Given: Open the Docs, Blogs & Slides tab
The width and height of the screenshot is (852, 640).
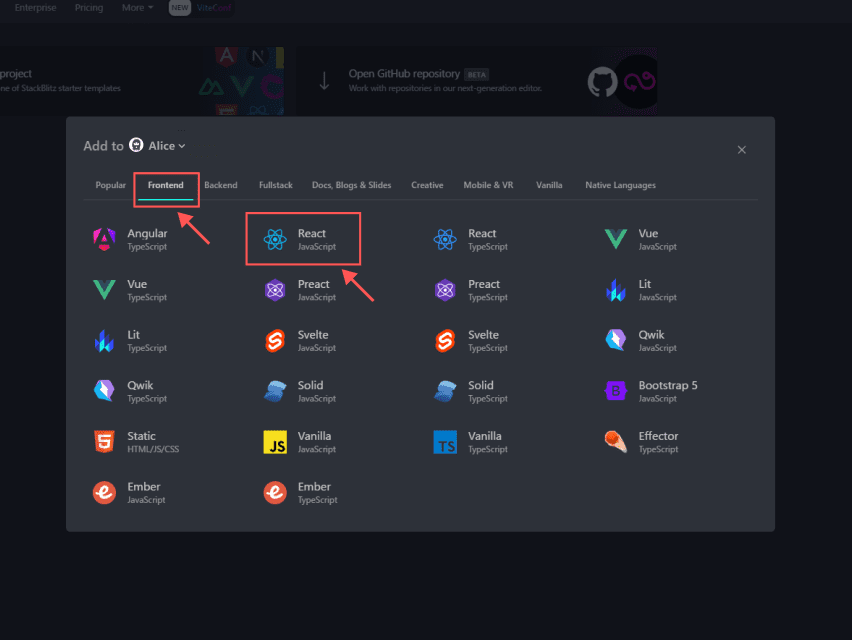Looking at the screenshot, I should pos(352,185).
